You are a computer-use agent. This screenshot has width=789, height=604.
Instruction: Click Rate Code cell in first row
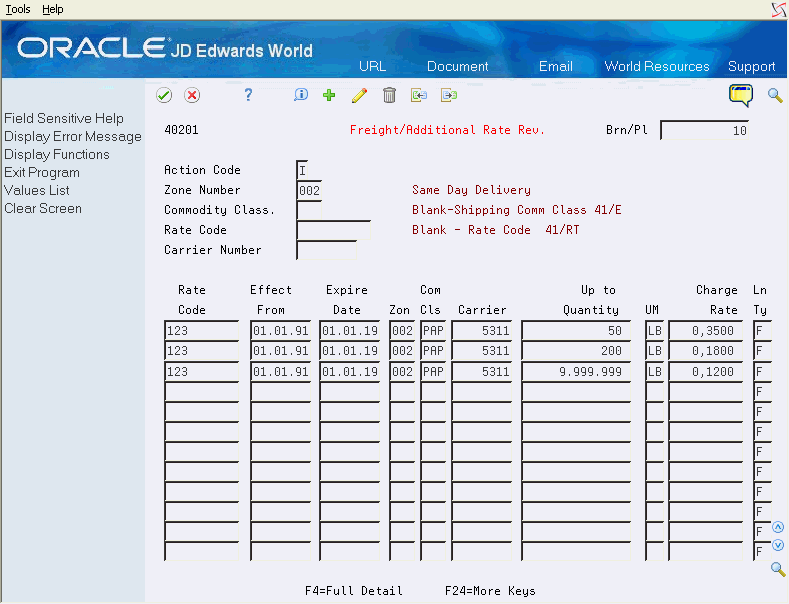(202, 331)
